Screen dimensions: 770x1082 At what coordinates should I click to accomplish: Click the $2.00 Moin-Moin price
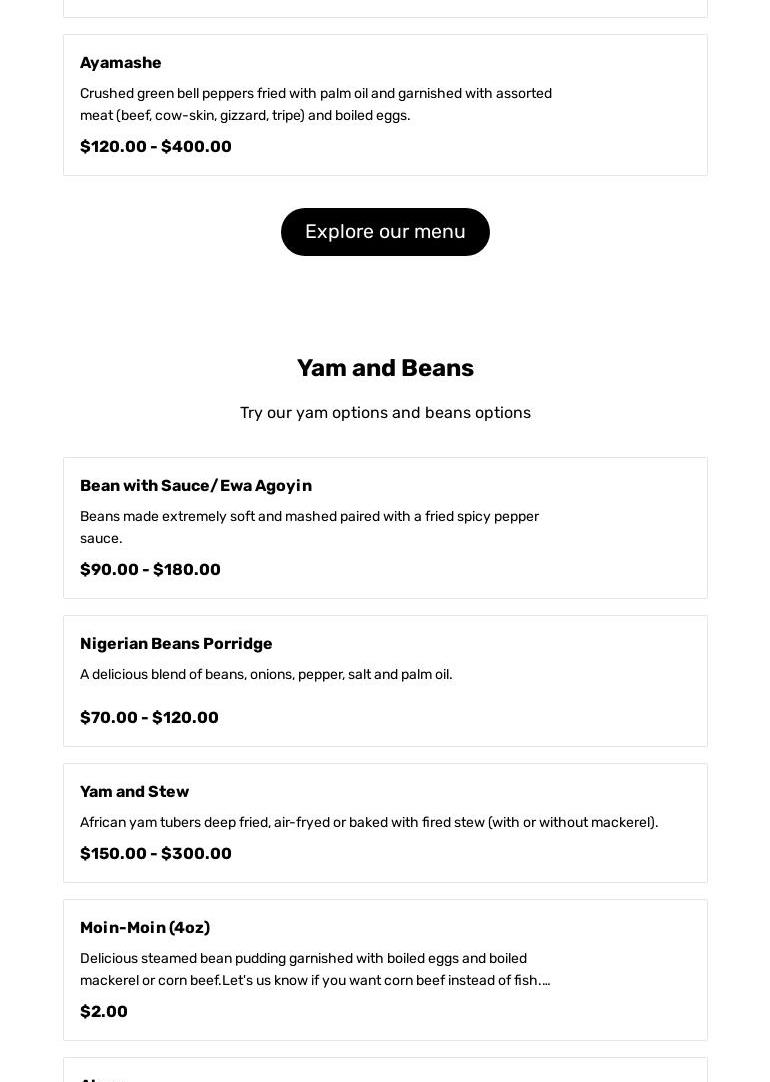(x=104, y=1012)
